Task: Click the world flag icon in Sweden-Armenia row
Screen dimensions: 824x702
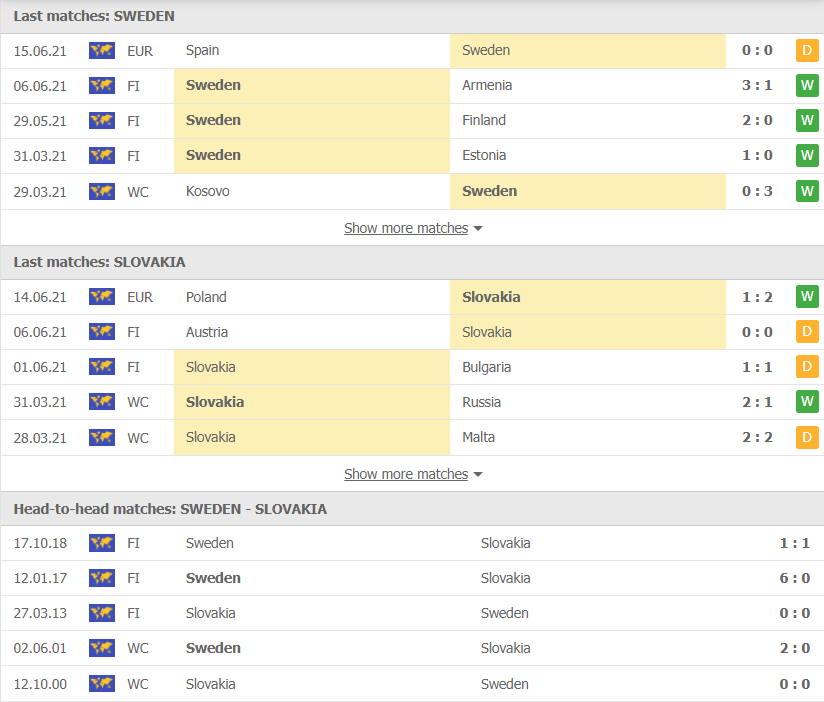Action: pyautogui.click(x=102, y=85)
